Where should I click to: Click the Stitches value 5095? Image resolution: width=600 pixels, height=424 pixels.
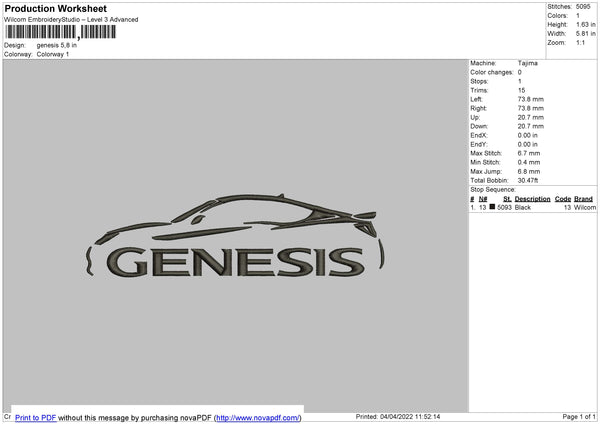point(583,7)
